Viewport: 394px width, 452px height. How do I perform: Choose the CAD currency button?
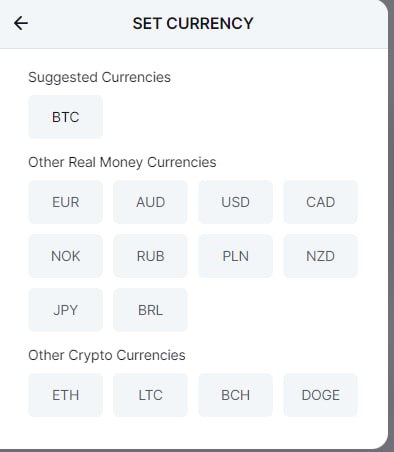(x=320, y=202)
